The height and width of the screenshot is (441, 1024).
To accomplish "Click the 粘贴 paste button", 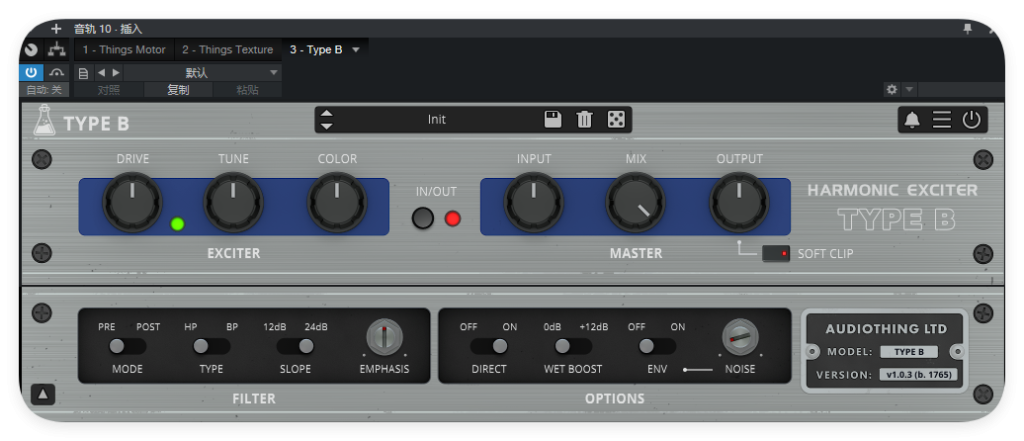I will coord(248,90).
